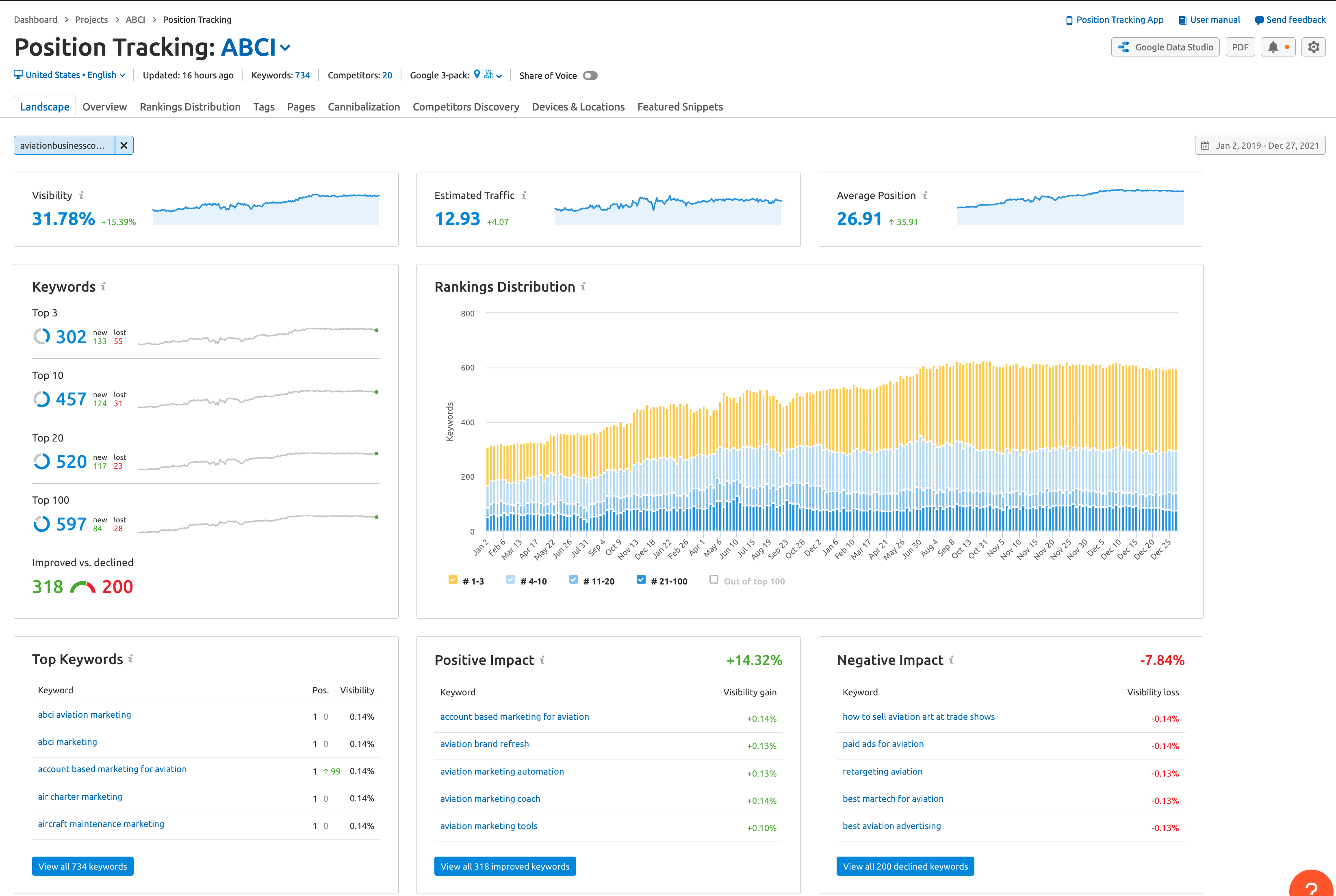Open the Position Tracking App link
The height and width of the screenshot is (896, 1336).
[1114, 20]
